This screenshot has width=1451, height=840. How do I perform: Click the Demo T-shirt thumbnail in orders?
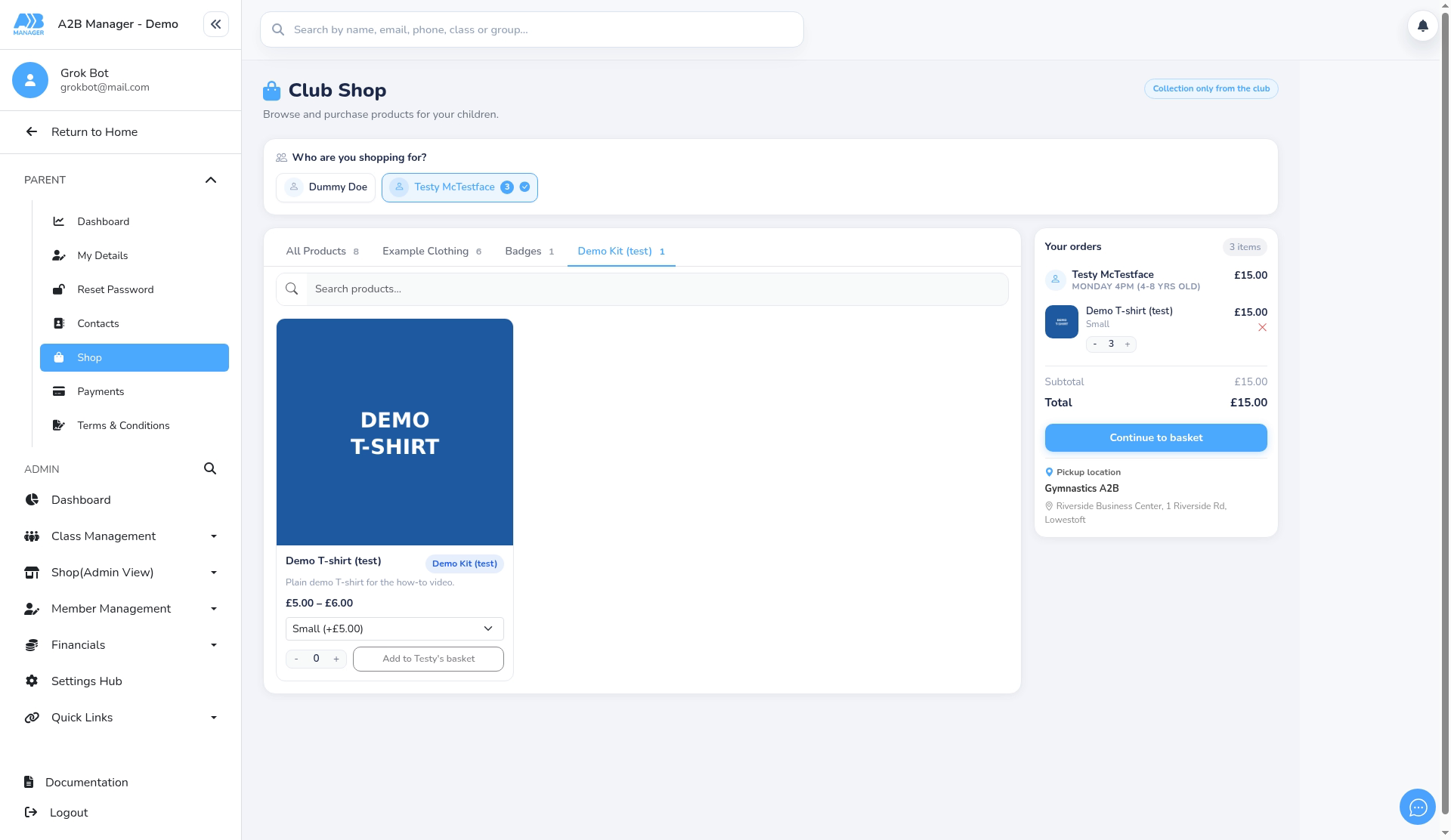pyautogui.click(x=1061, y=322)
